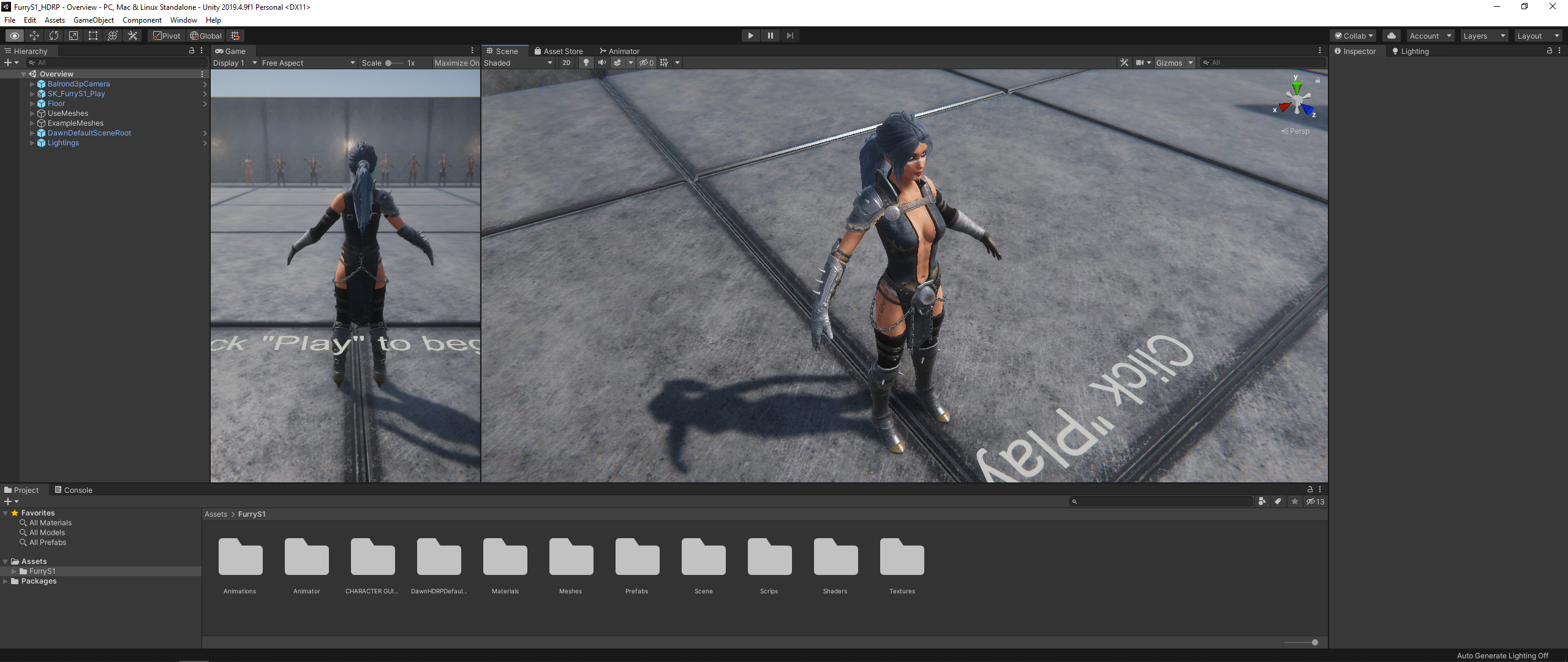Open the Hierarchy create plus dropdown
The width and height of the screenshot is (1568, 662).
pos(12,63)
